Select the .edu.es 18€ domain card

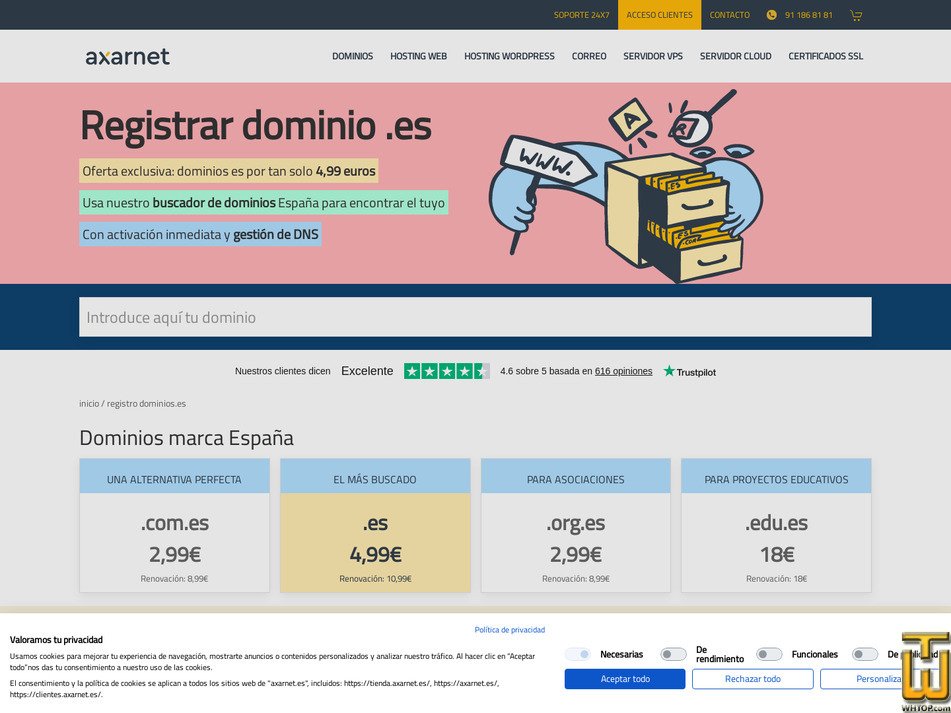[x=776, y=525]
